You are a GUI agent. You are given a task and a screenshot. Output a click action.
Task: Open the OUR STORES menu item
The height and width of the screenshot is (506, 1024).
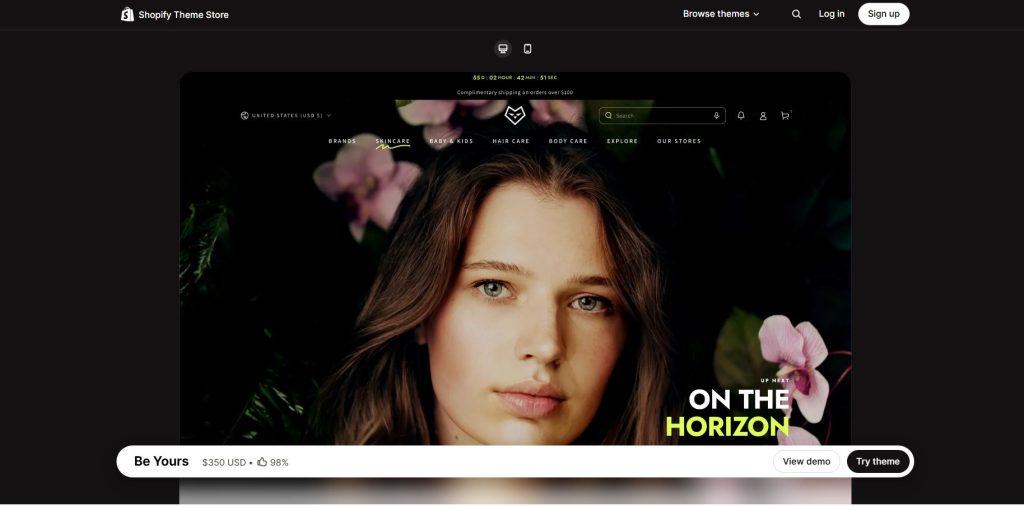[x=679, y=141]
